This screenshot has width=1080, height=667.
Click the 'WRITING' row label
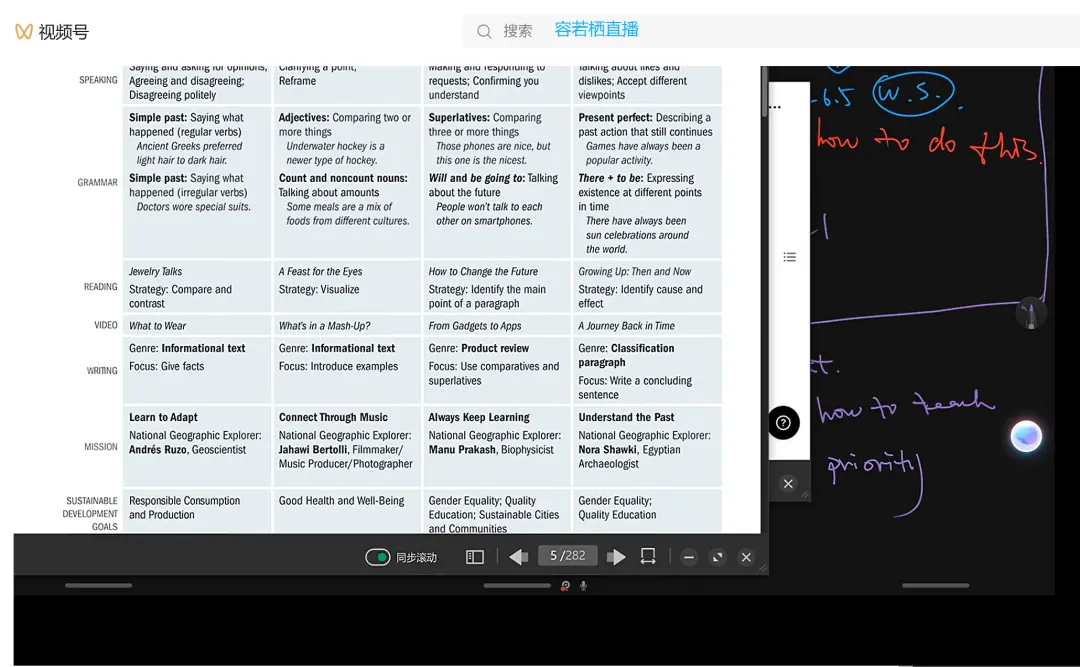tap(102, 371)
